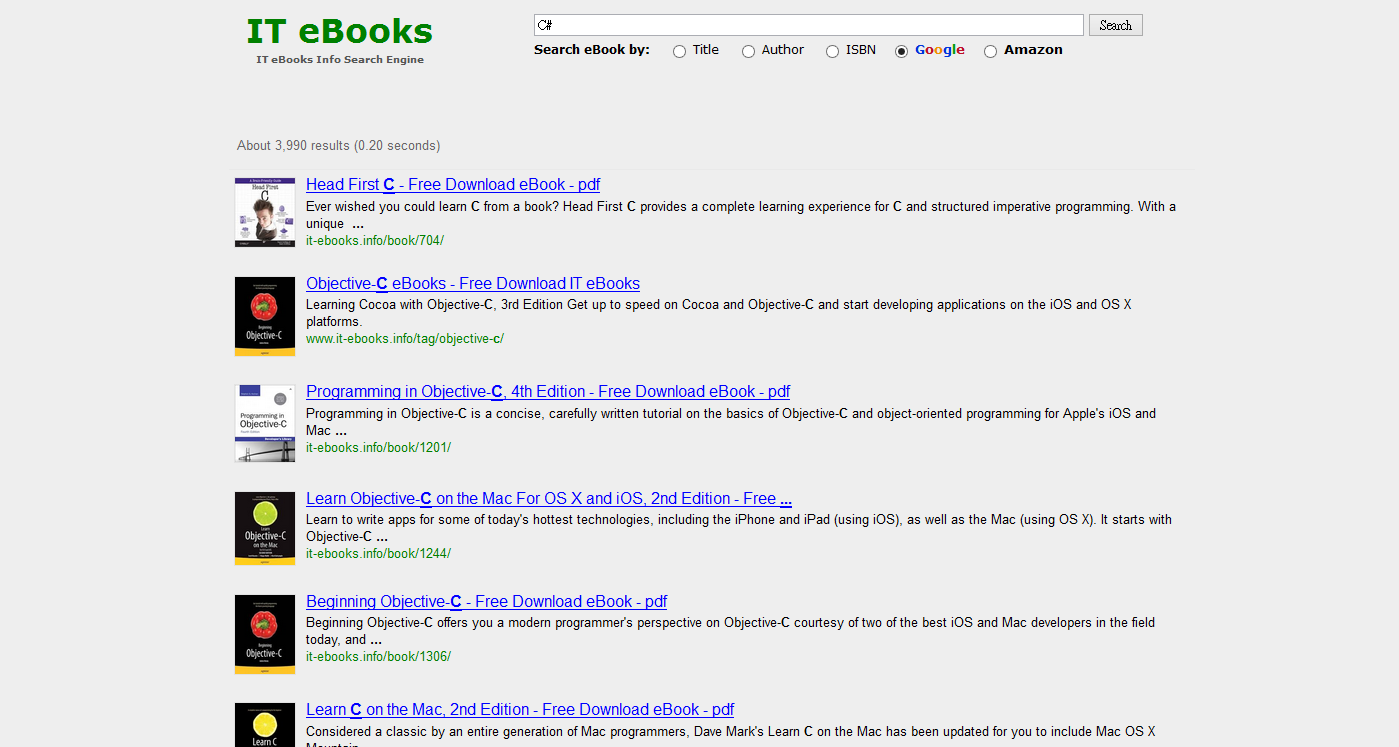
Task: Click the Learn Objective-C on the Mac cover
Action: 265,528
